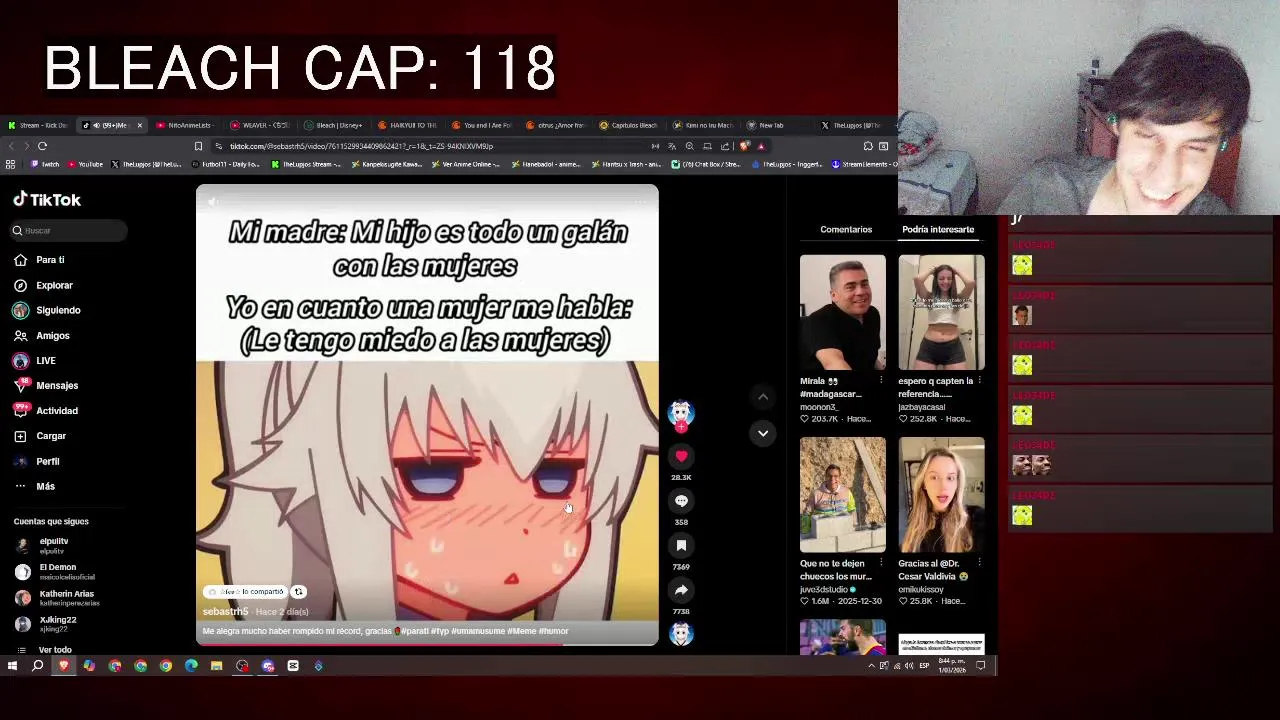Image resolution: width=1280 pixels, height=720 pixels.
Task: Open Windows taskbar search
Action: click(38, 666)
